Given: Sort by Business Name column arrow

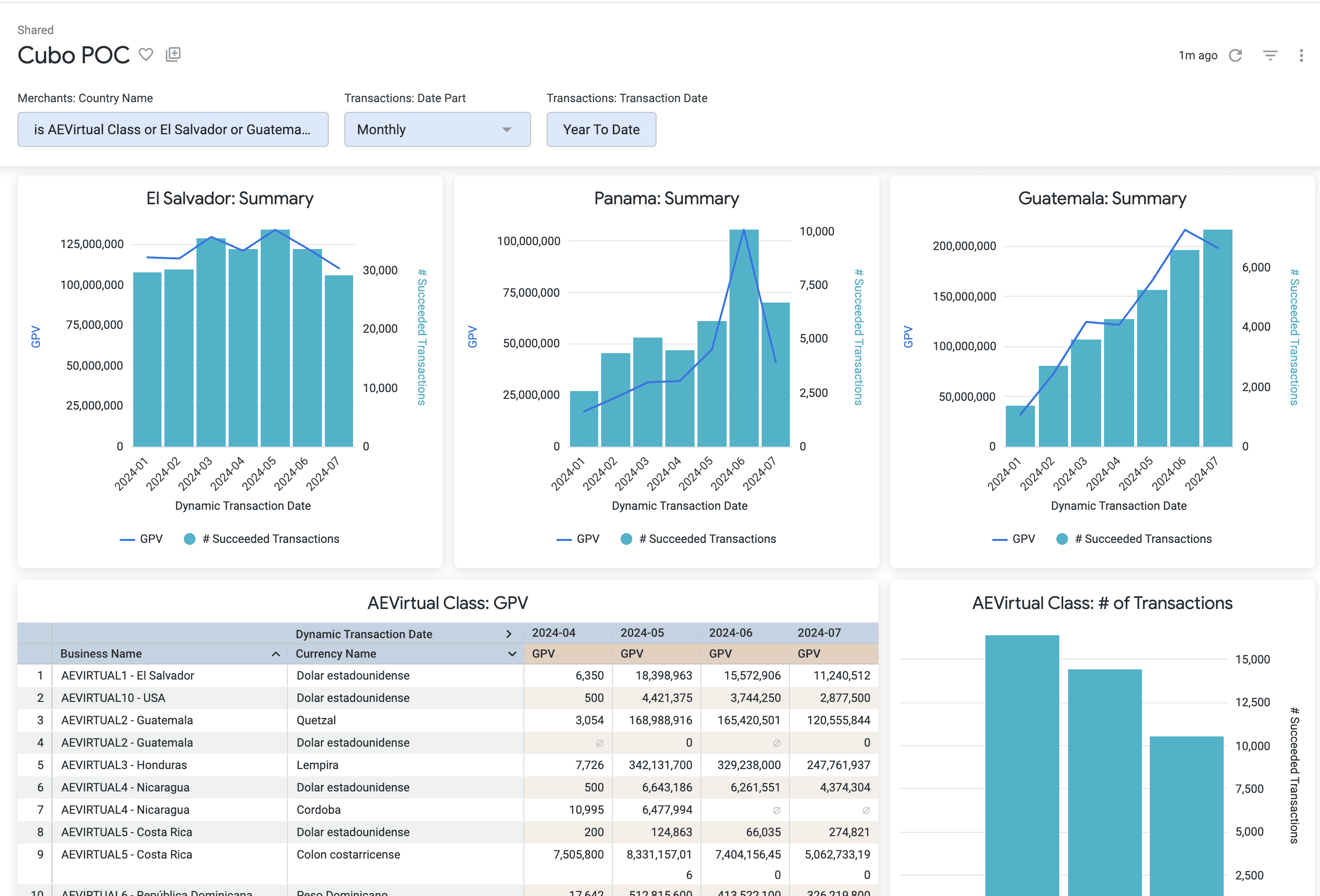Looking at the screenshot, I should (x=276, y=654).
